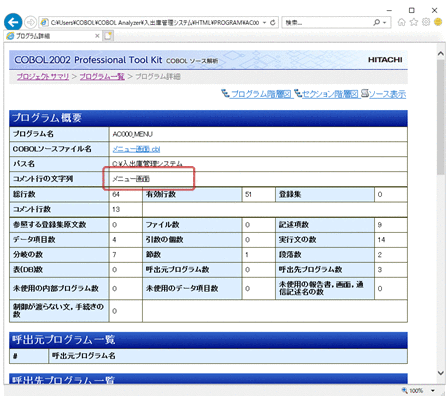The height and width of the screenshot is (399, 448).
Task: Open the address bar dropdown arrow
Action: coord(264,23)
